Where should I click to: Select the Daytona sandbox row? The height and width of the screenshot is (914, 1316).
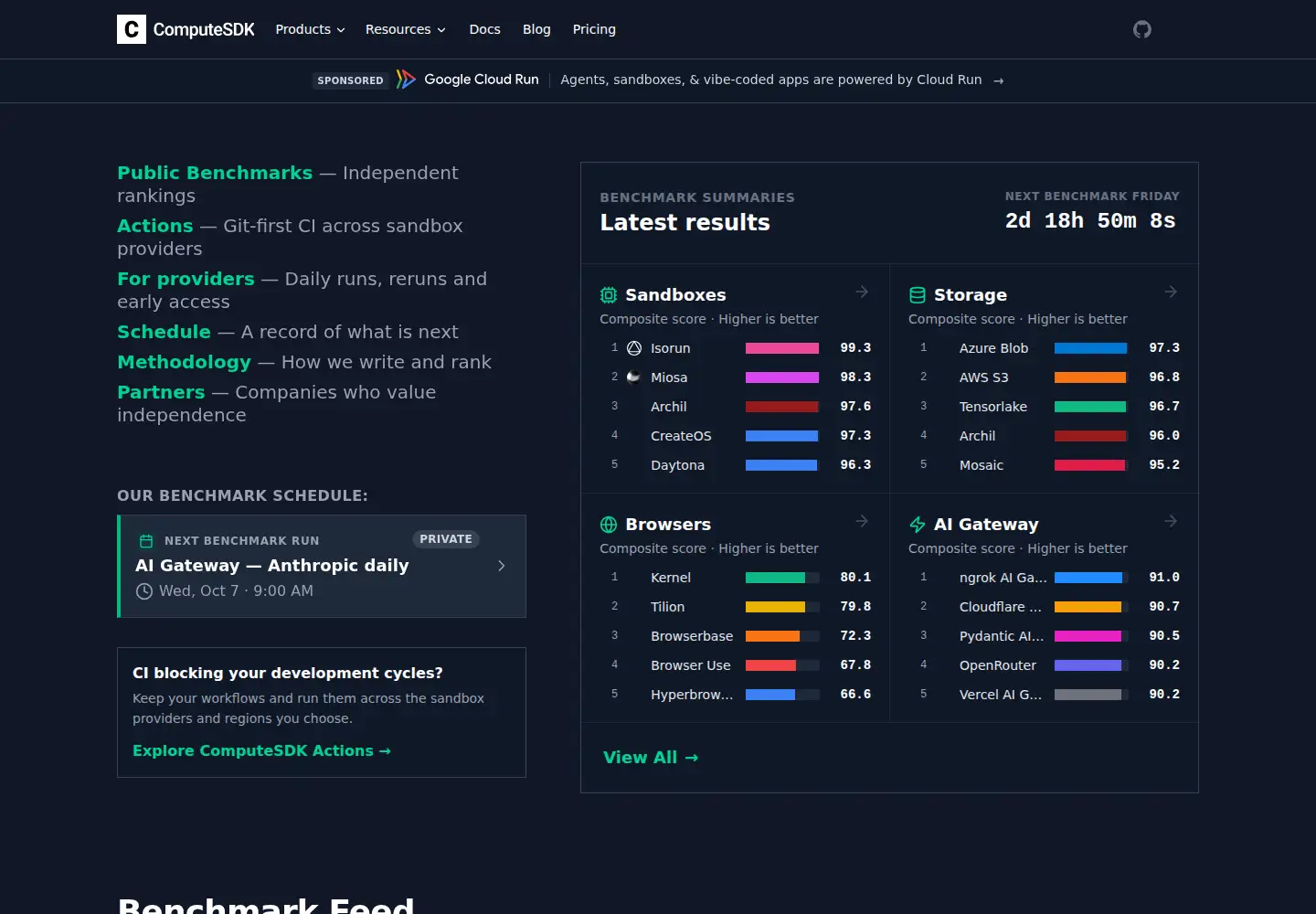click(736, 465)
